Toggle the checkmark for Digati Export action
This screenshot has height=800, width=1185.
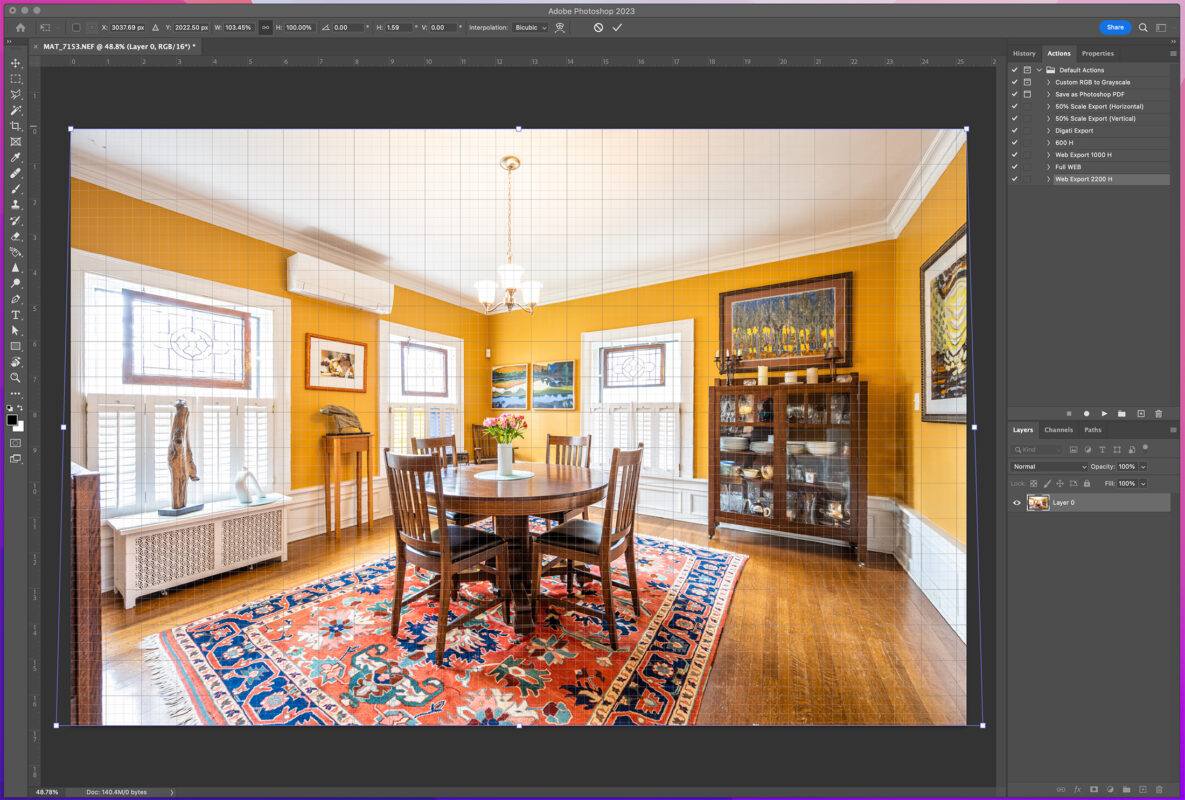1014,131
